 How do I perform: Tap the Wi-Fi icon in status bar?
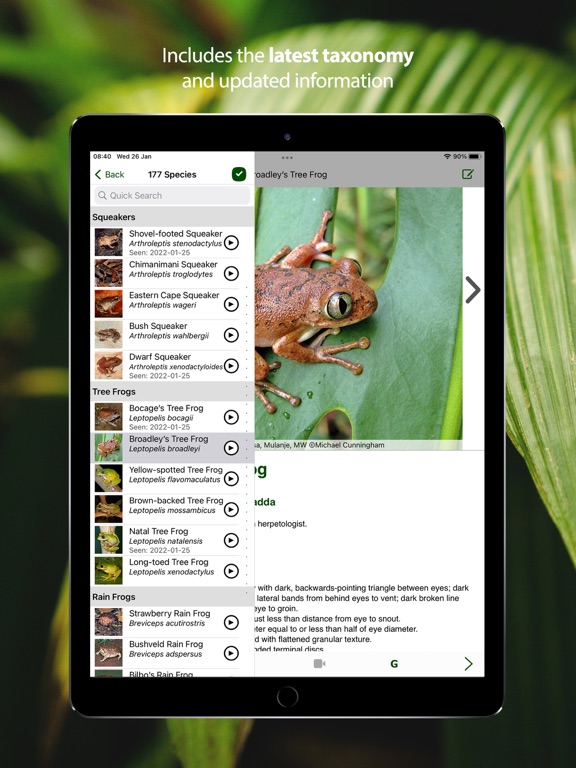point(447,157)
